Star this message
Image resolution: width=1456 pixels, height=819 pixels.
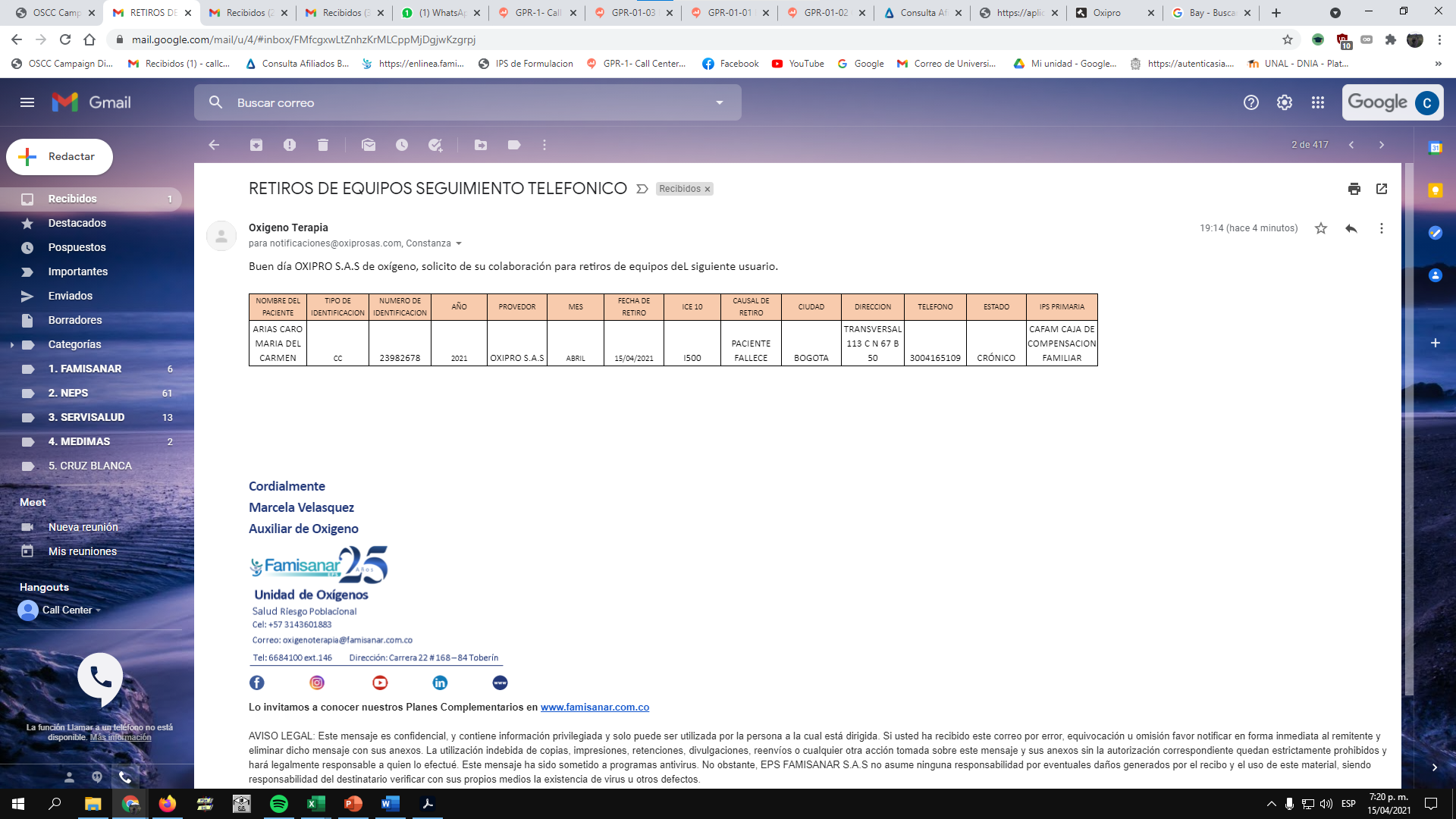pos(1321,228)
